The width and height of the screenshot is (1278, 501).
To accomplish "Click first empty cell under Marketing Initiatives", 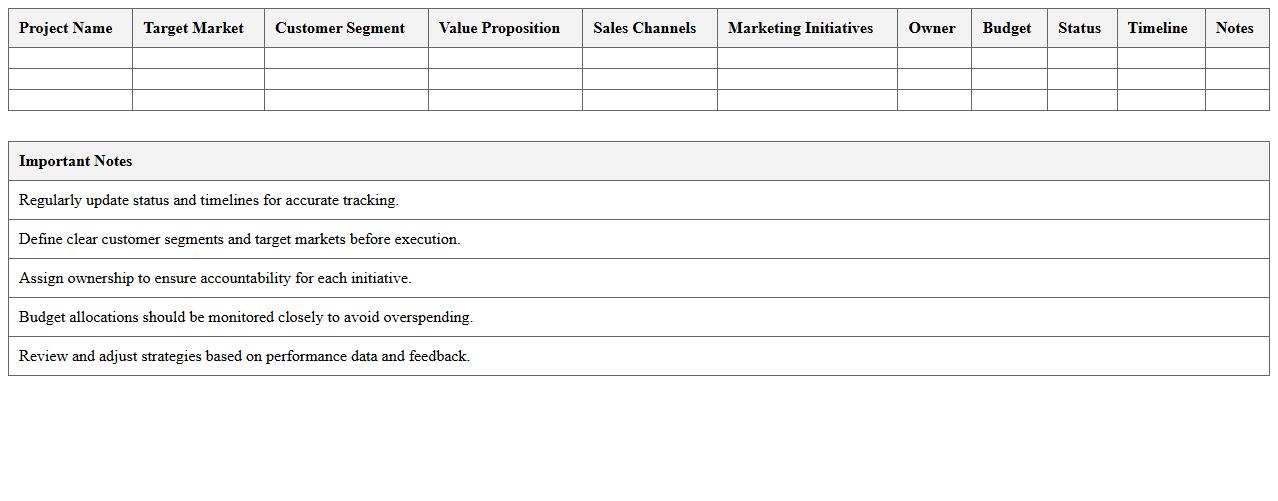I will click(807, 58).
